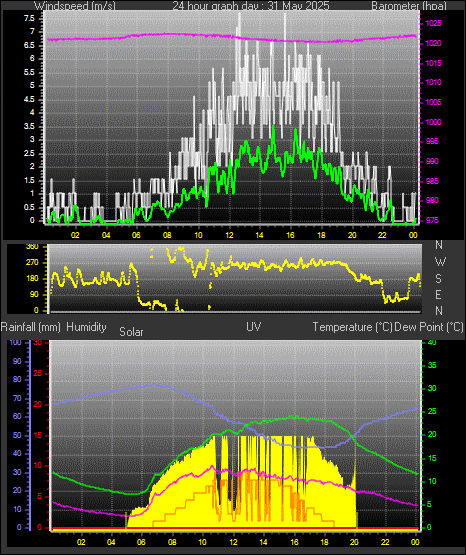
Task: Click hour "06" below the temperature chart
Action: pos(141,542)
